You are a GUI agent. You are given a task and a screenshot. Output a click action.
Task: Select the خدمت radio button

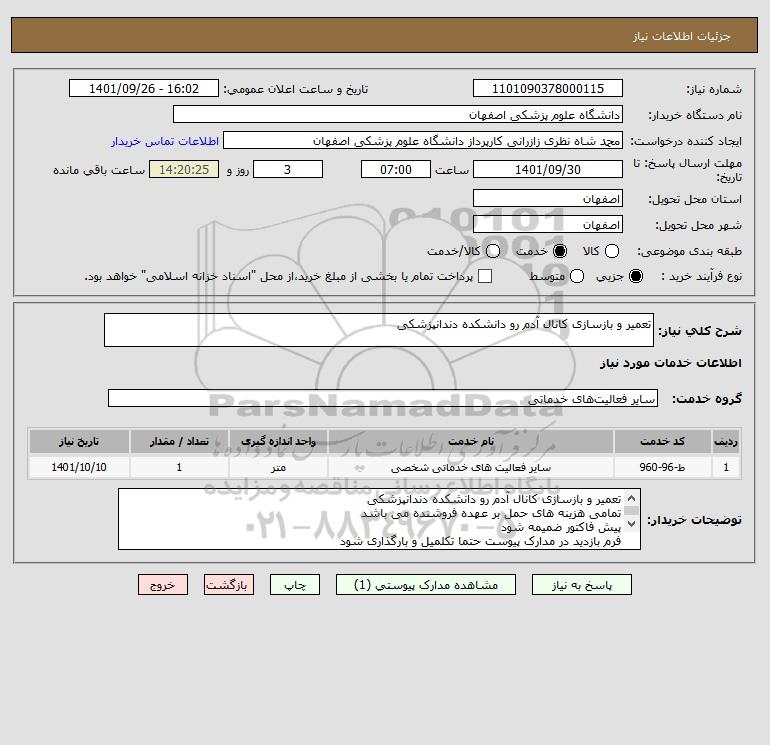click(559, 251)
